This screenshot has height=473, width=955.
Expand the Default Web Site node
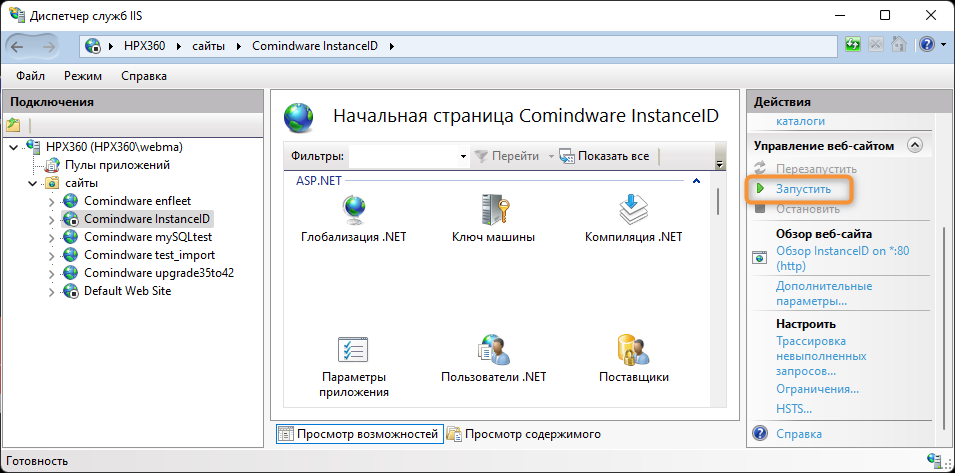52,291
